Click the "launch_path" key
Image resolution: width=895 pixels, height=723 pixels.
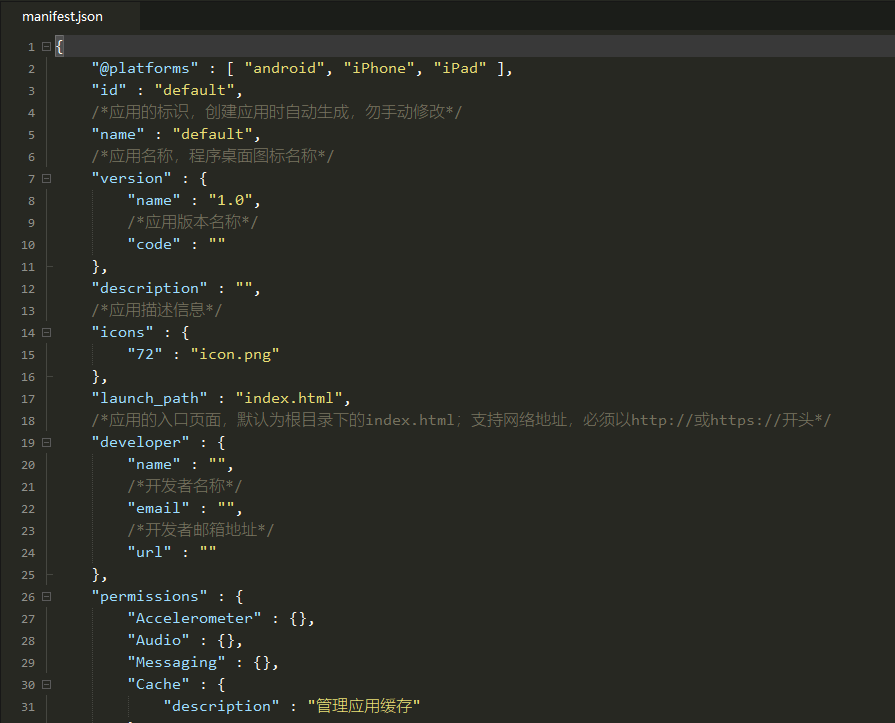coord(150,398)
